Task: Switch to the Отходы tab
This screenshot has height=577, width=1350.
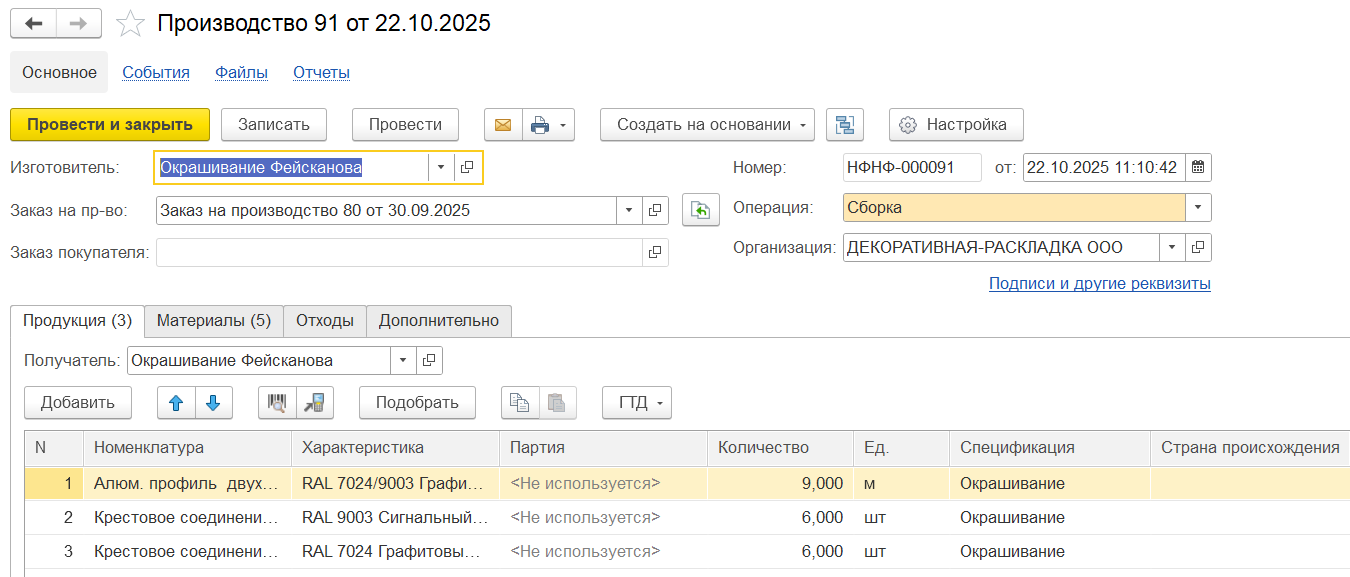Action: tap(324, 321)
